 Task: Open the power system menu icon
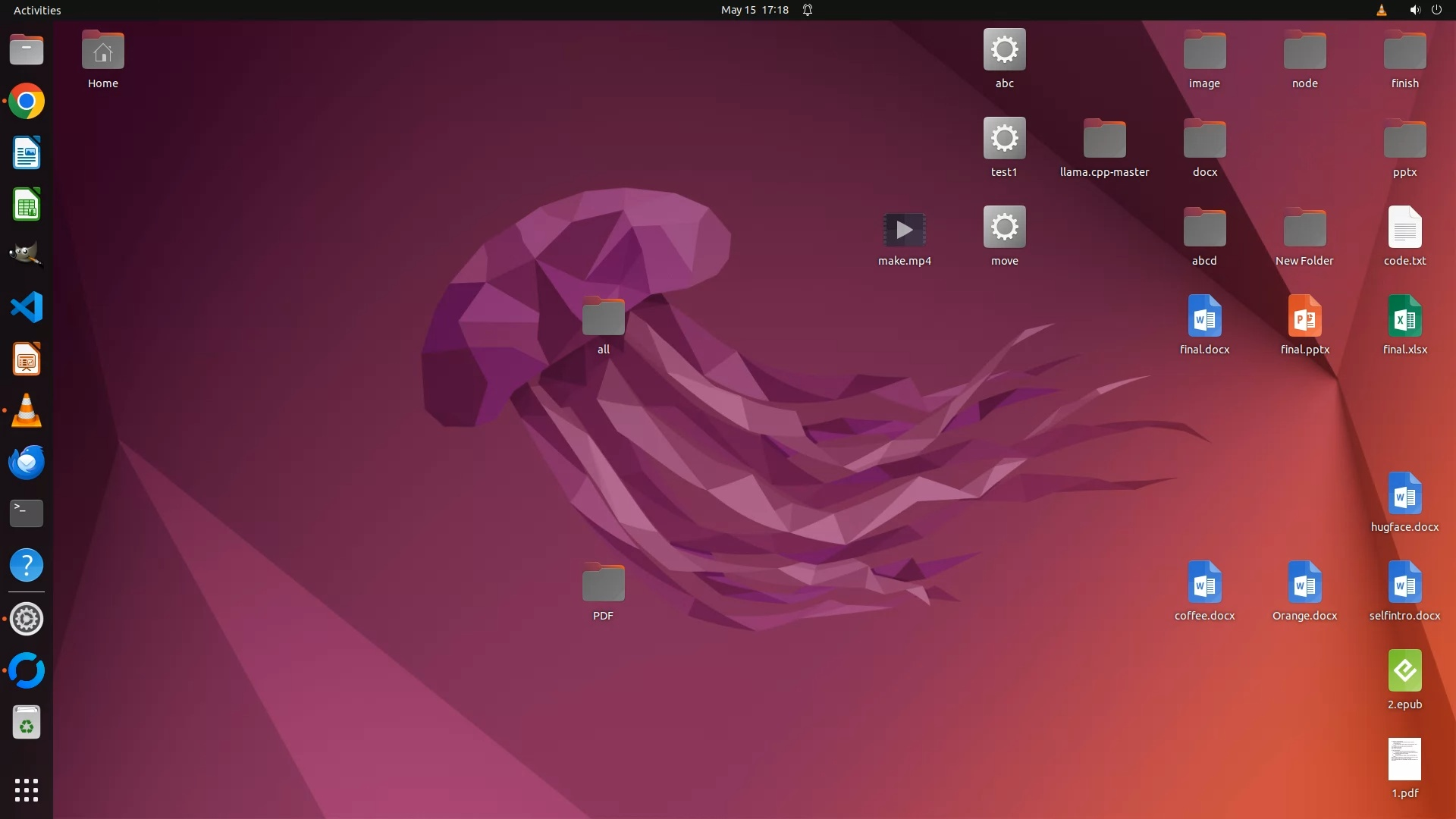click(1436, 10)
